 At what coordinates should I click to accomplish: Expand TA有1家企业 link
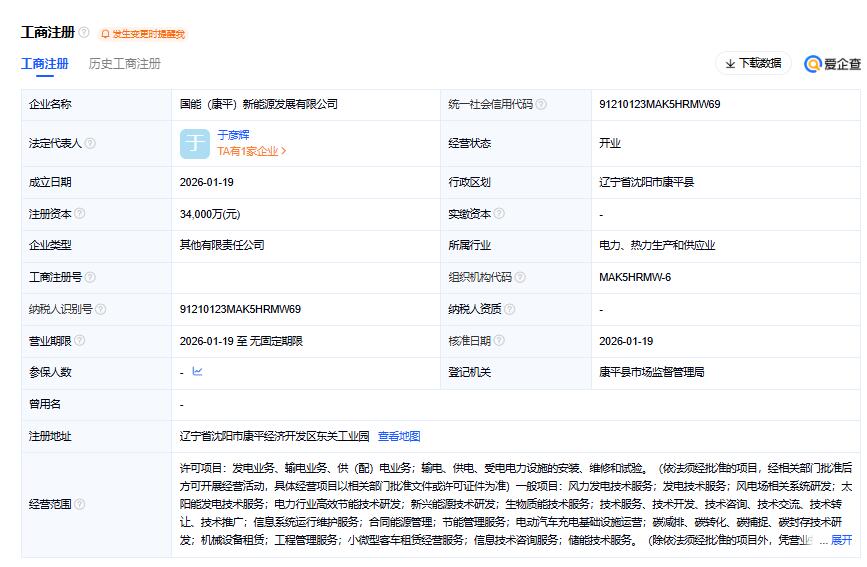point(252,151)
